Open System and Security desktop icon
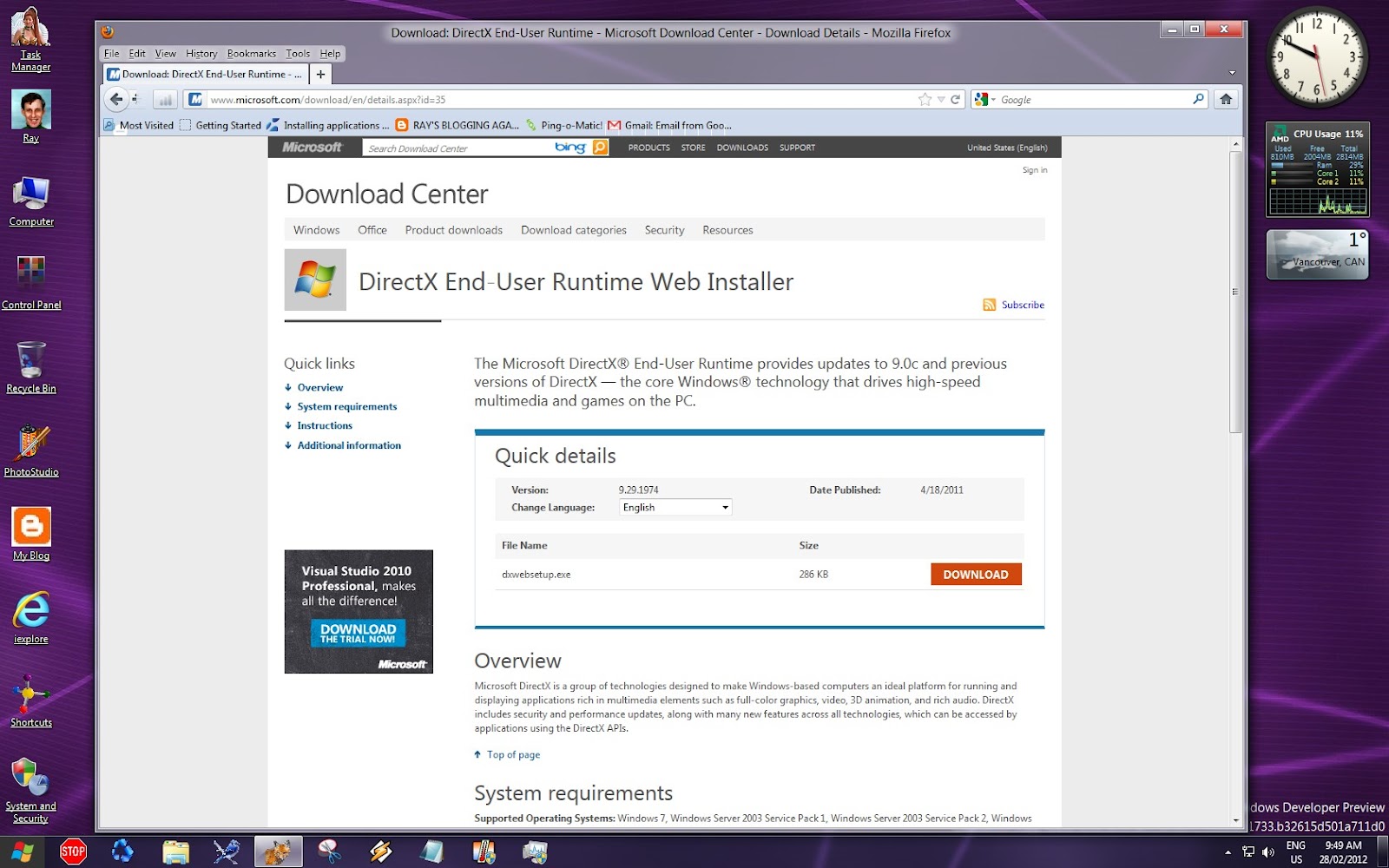The height and width of the screenshot is (868, 1389). point(31,790)
